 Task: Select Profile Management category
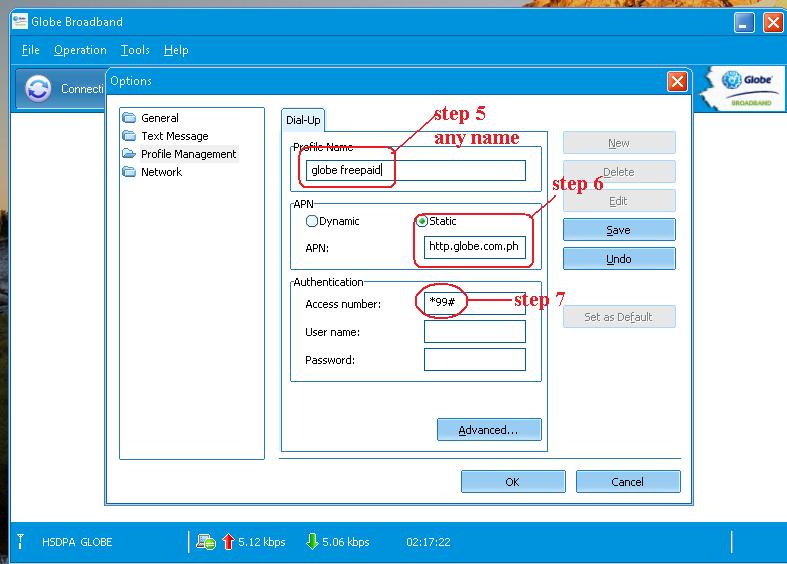(188, 154)
